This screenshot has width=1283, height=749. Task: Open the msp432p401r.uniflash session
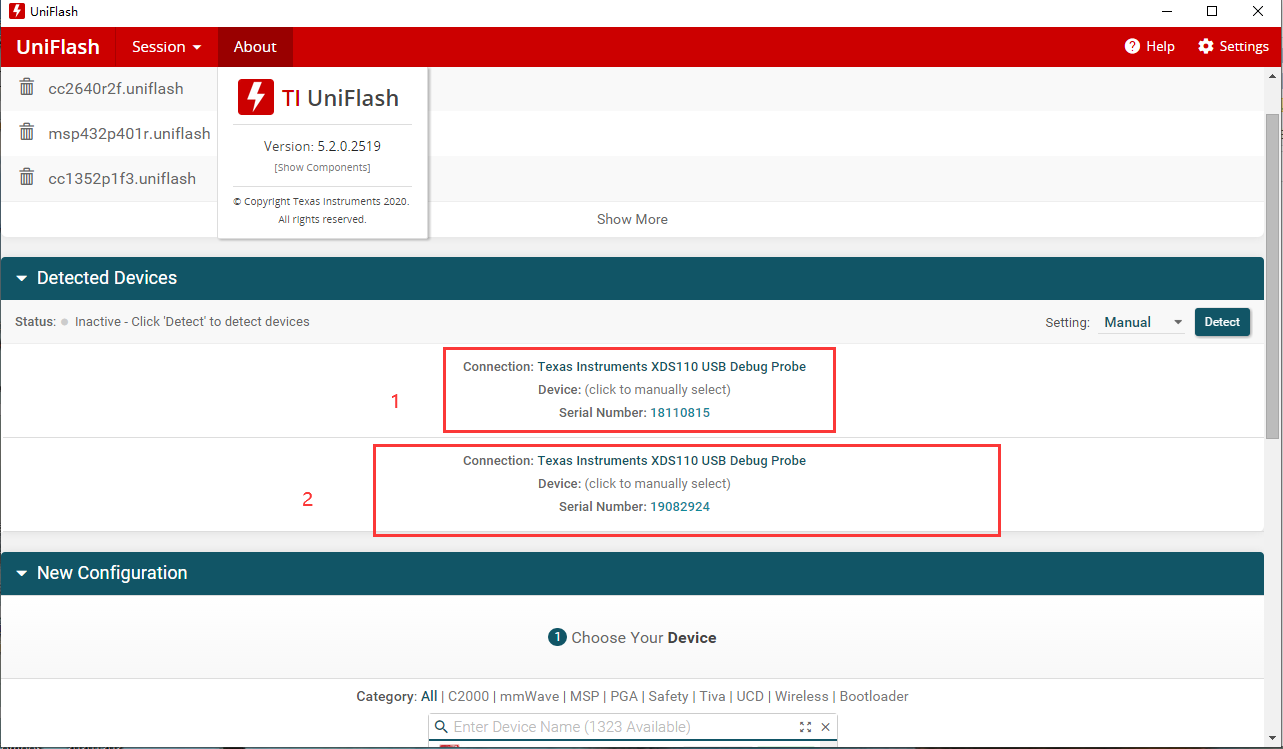(x=129, y=133)
